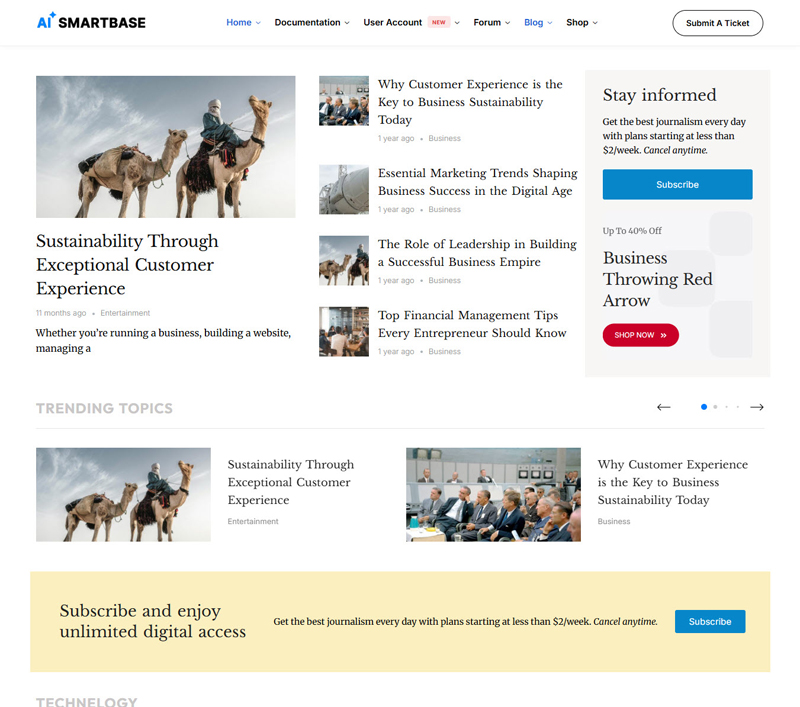The height and width of the screenshot is (707, 800).
Task: Click the Submit A Ticket button
Action: tap(717, 23)
